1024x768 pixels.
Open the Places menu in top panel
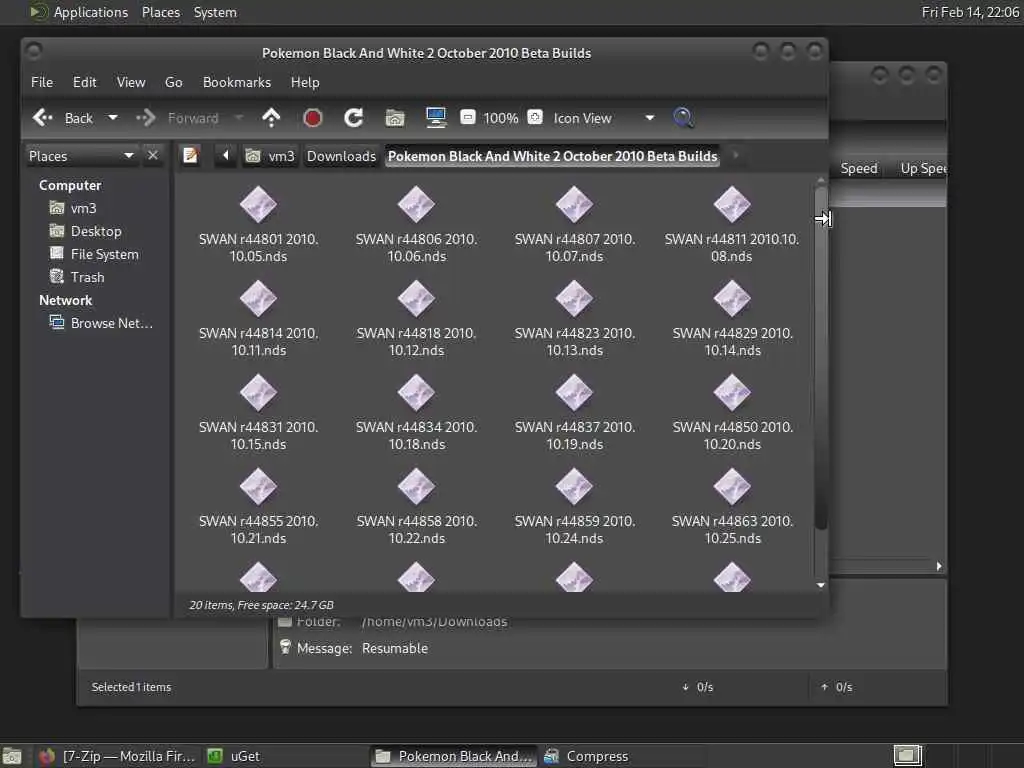[x=161, y=12]
